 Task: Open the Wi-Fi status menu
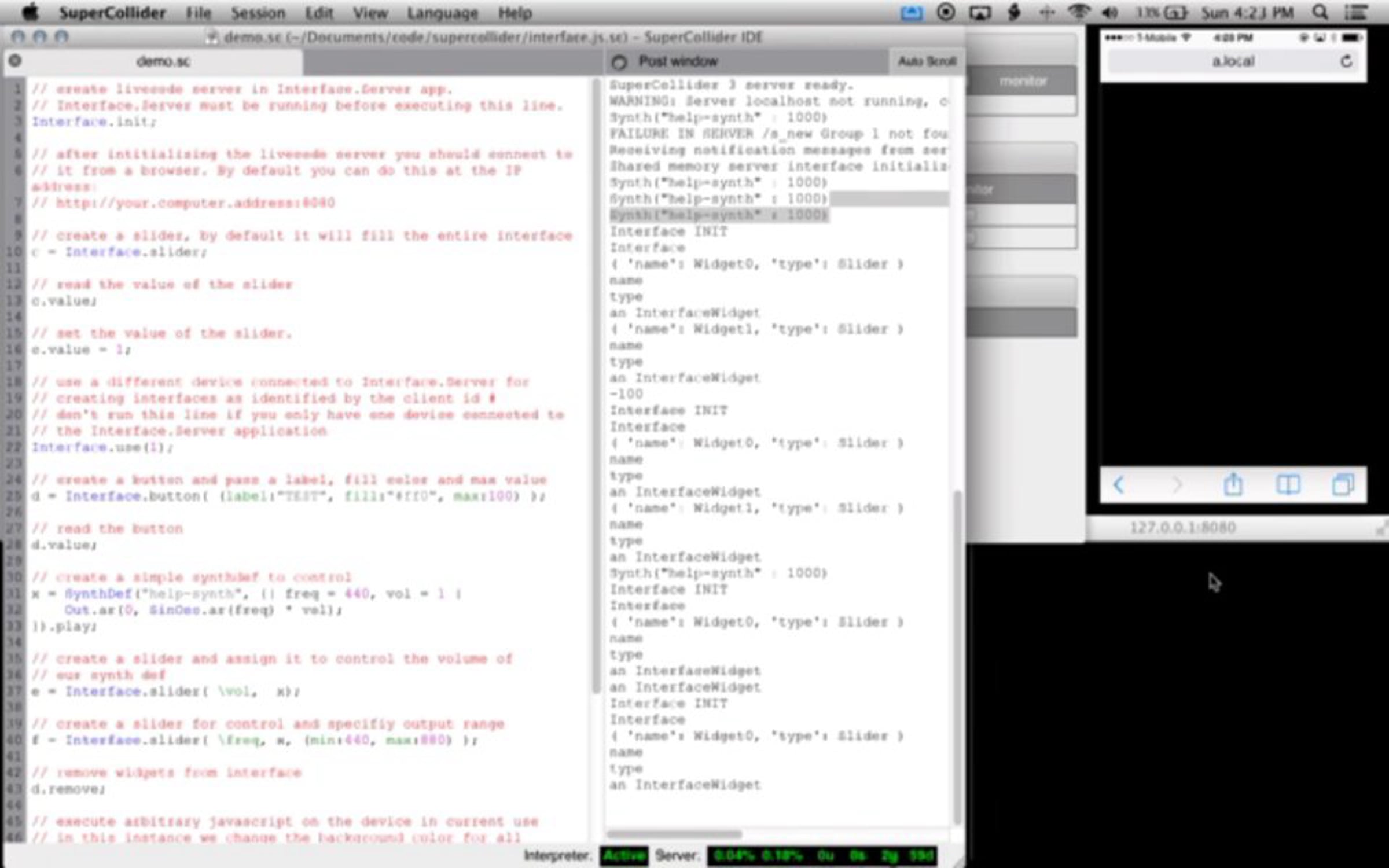coord(1078,12)
